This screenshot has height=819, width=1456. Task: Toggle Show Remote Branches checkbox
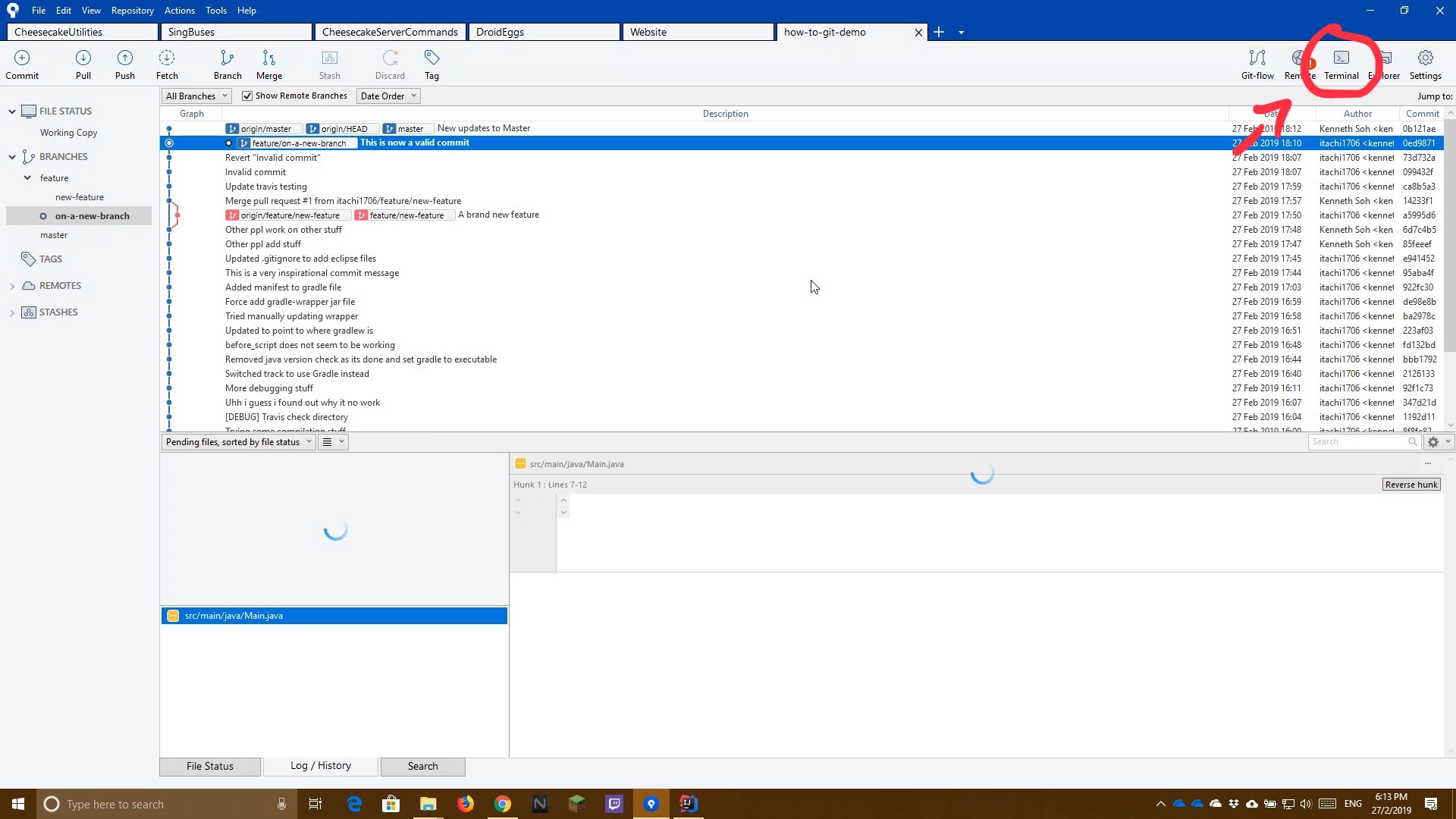point(247,95)
